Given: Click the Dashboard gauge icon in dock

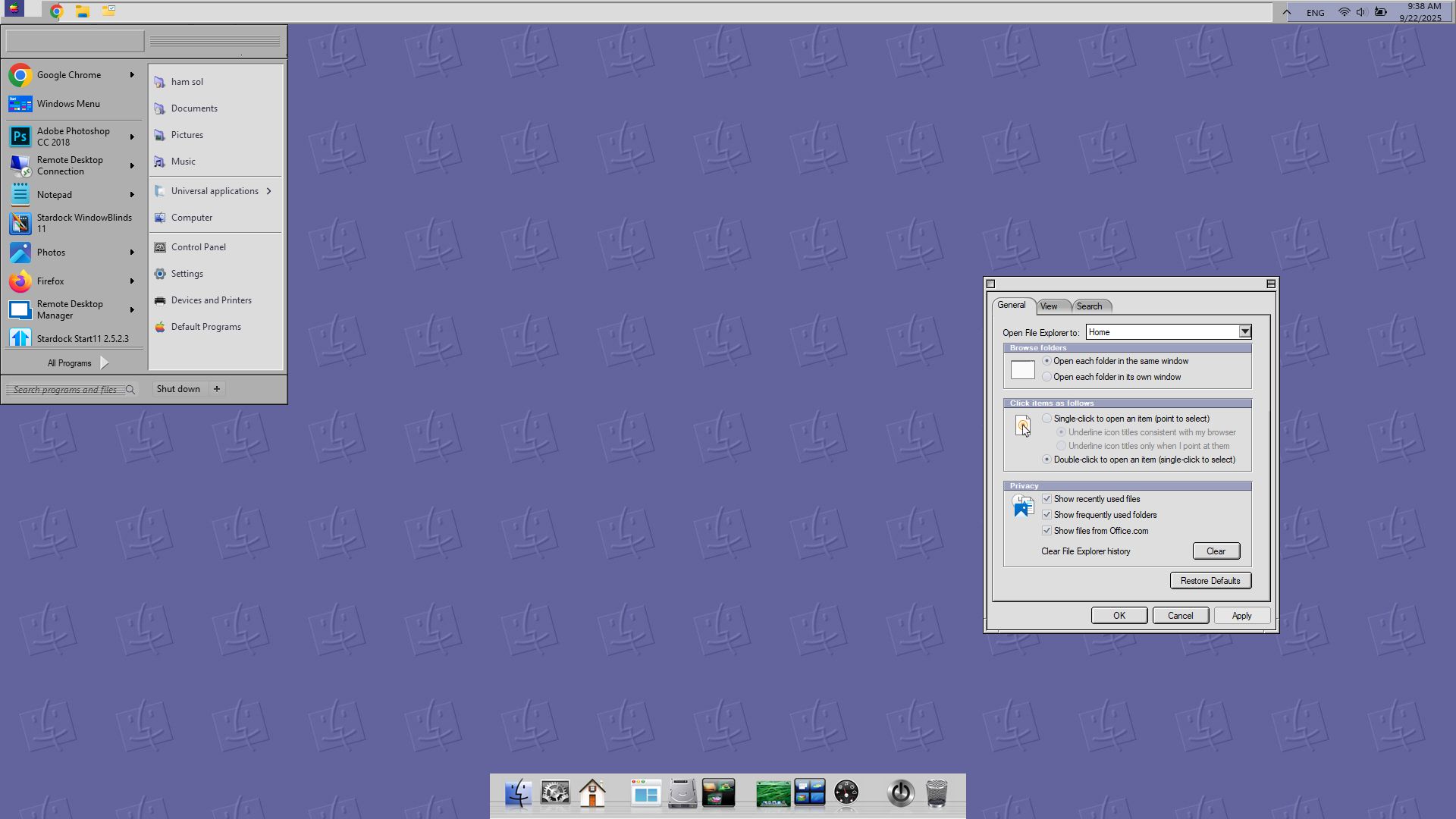Looking at the screenshot, I should 846,793.
